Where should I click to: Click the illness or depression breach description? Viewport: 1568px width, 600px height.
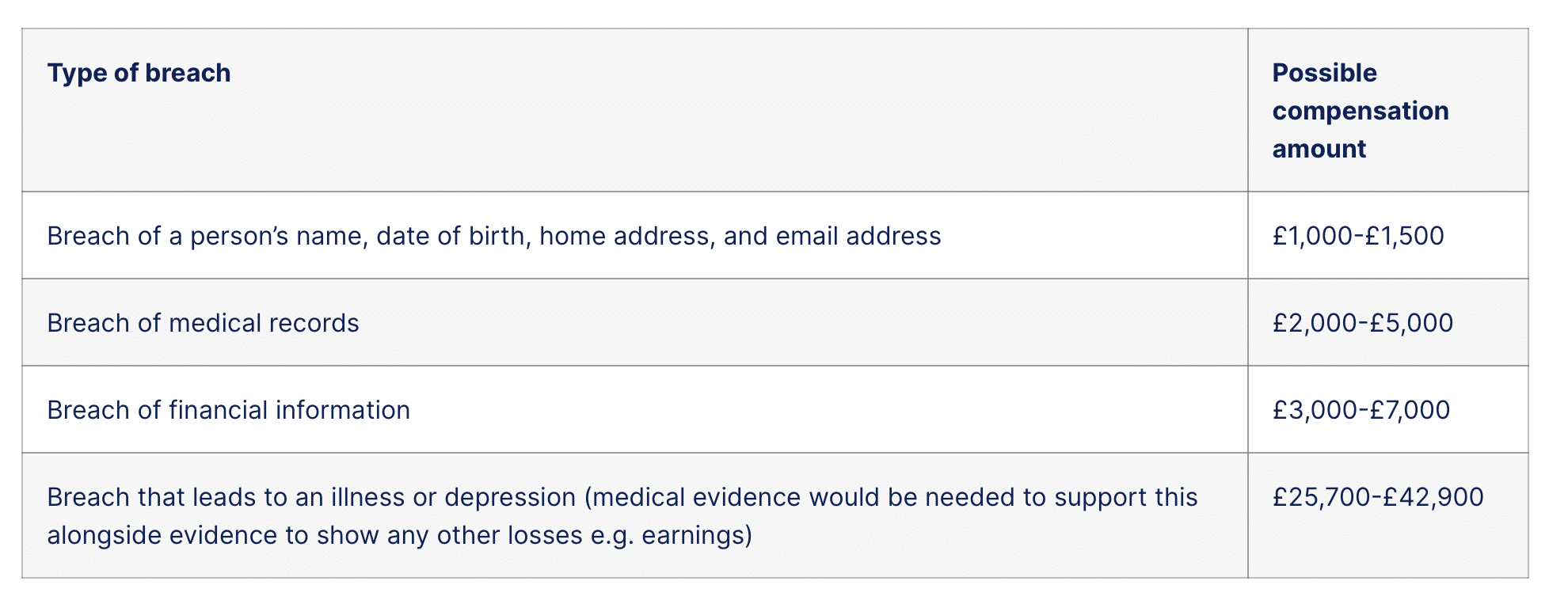pos(622,516)
